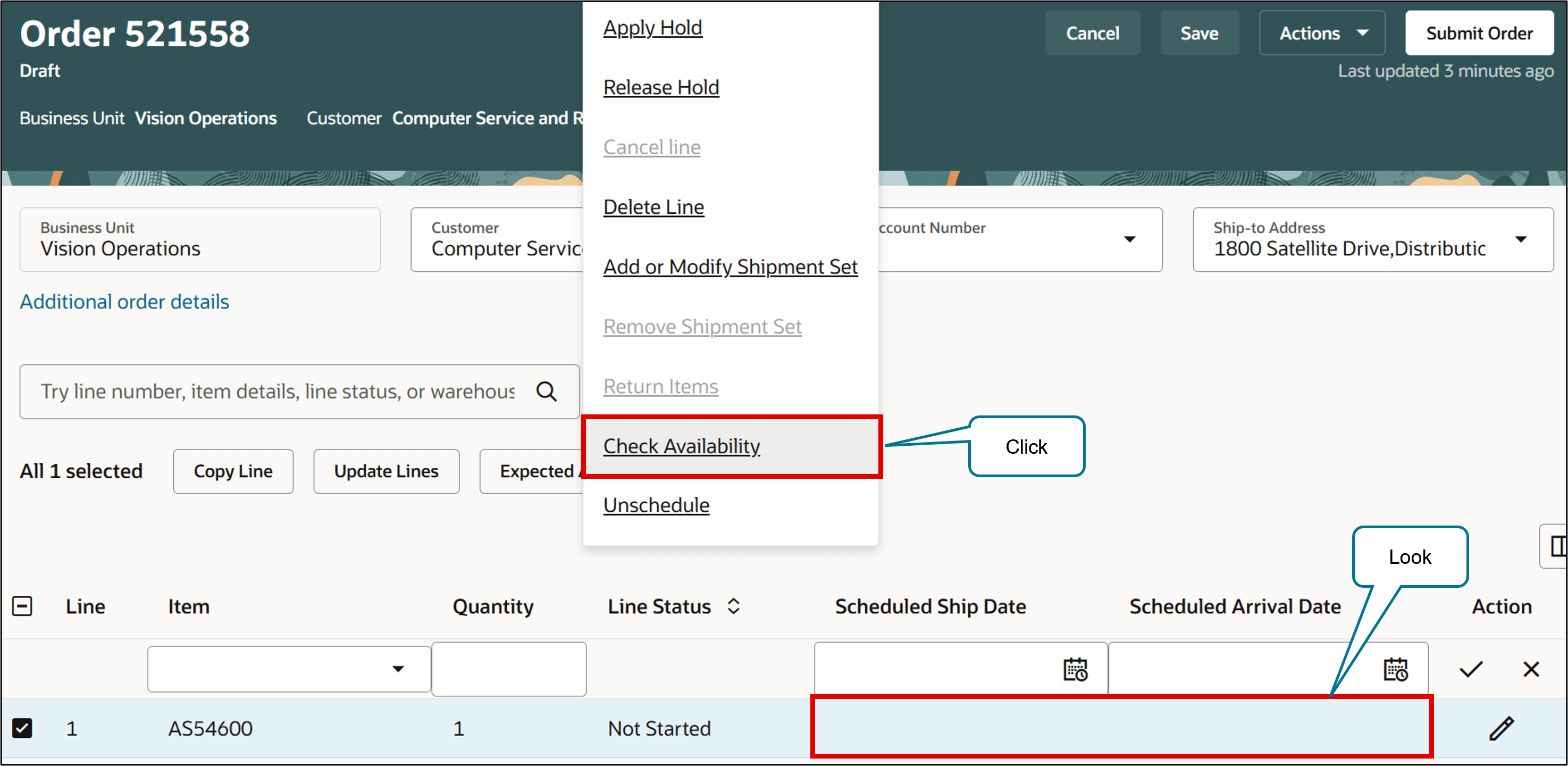The image size is (1568, 766).
Task: Open the Ship-to Address dropdown
Action: click(x=1521, y=239)
